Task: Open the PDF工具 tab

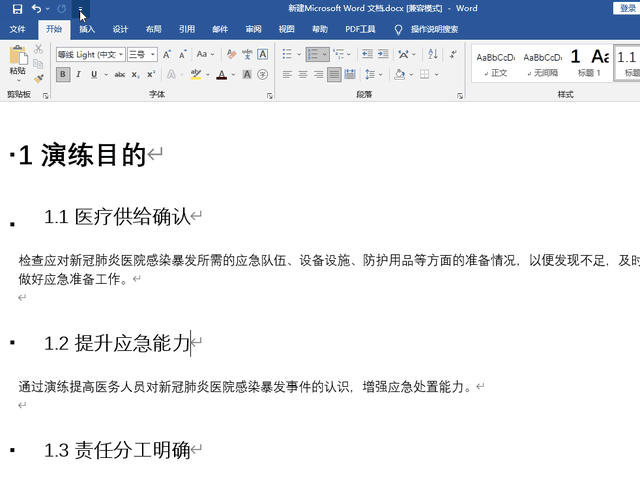Action: coord(360,29)
